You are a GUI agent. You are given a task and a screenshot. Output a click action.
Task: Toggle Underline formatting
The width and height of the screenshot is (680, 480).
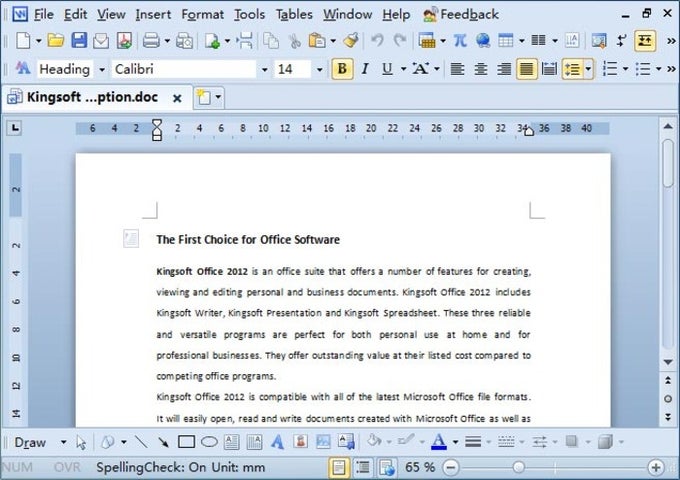[387, 69]
